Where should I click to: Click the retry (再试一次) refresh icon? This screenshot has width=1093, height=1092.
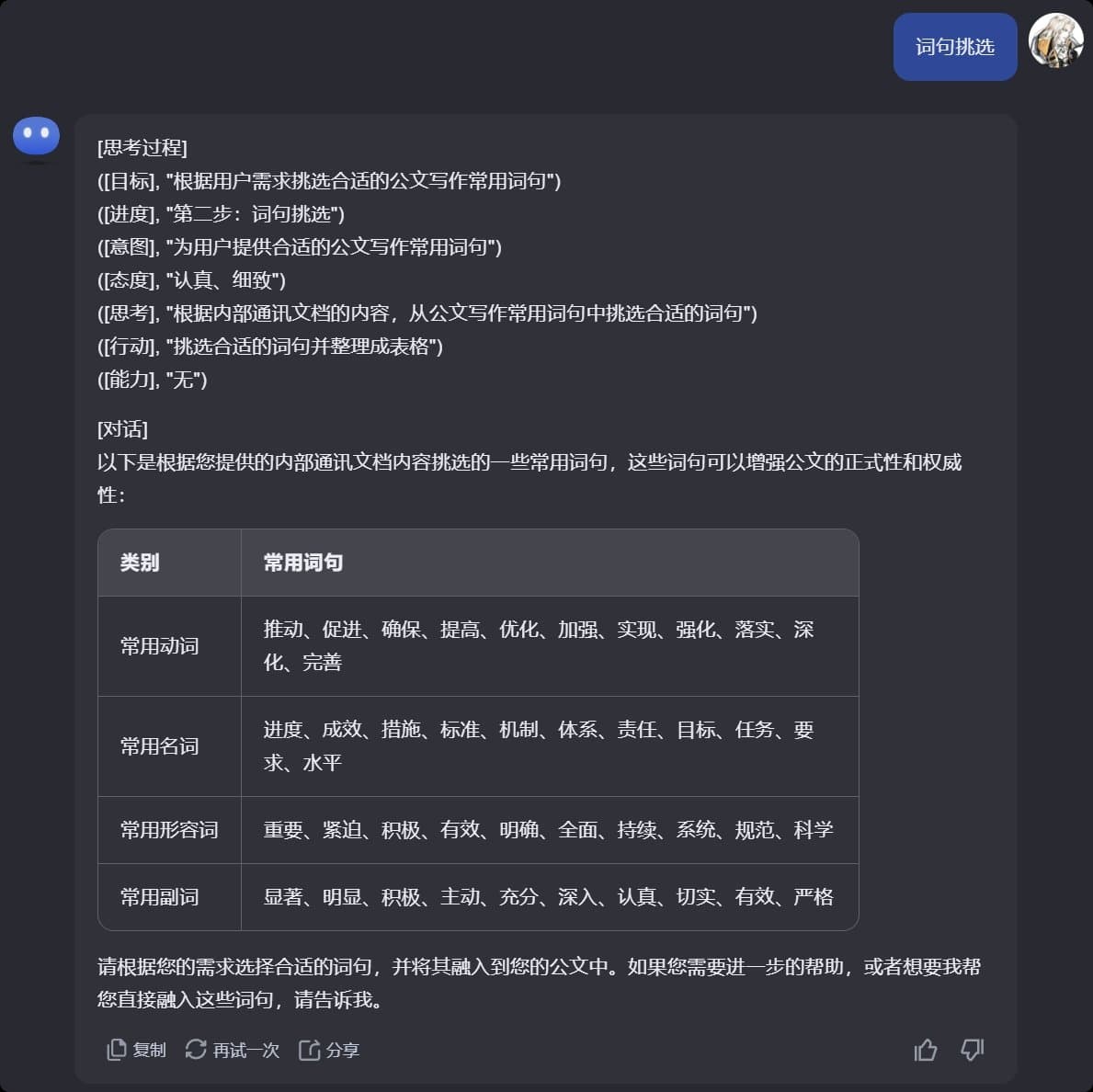[x=196, y=1049]
